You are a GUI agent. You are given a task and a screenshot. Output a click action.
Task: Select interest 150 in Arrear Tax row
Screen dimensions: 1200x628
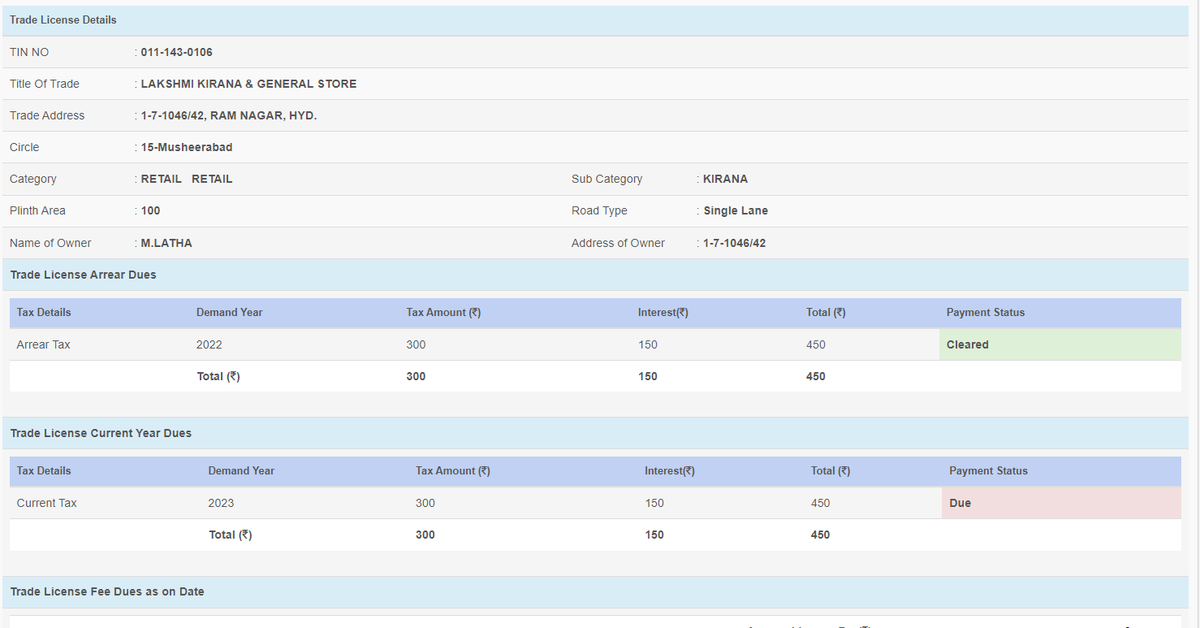pyautogui.click(x=648, y=344)
